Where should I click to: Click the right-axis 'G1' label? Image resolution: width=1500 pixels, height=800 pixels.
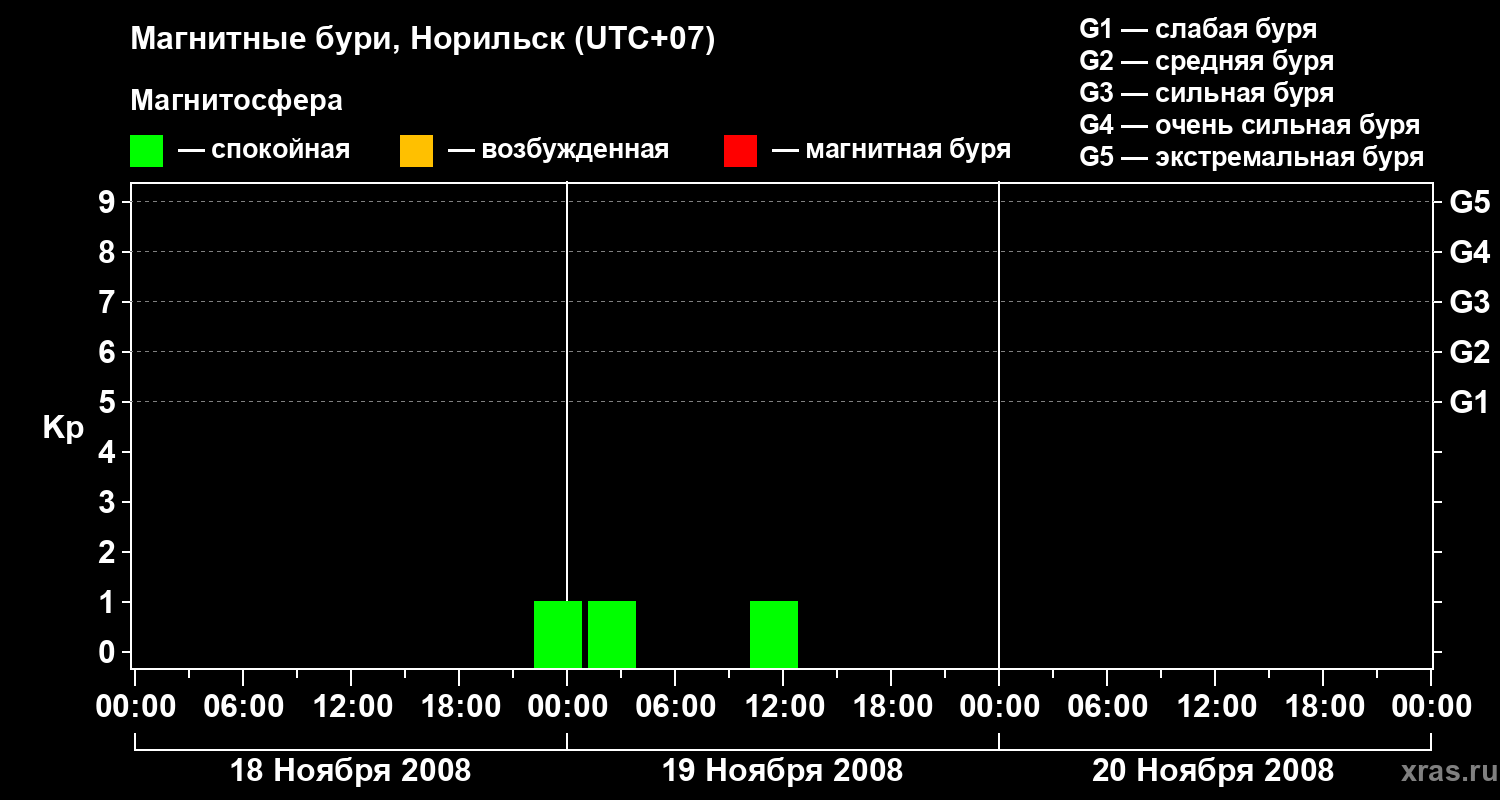(1469, 403)
